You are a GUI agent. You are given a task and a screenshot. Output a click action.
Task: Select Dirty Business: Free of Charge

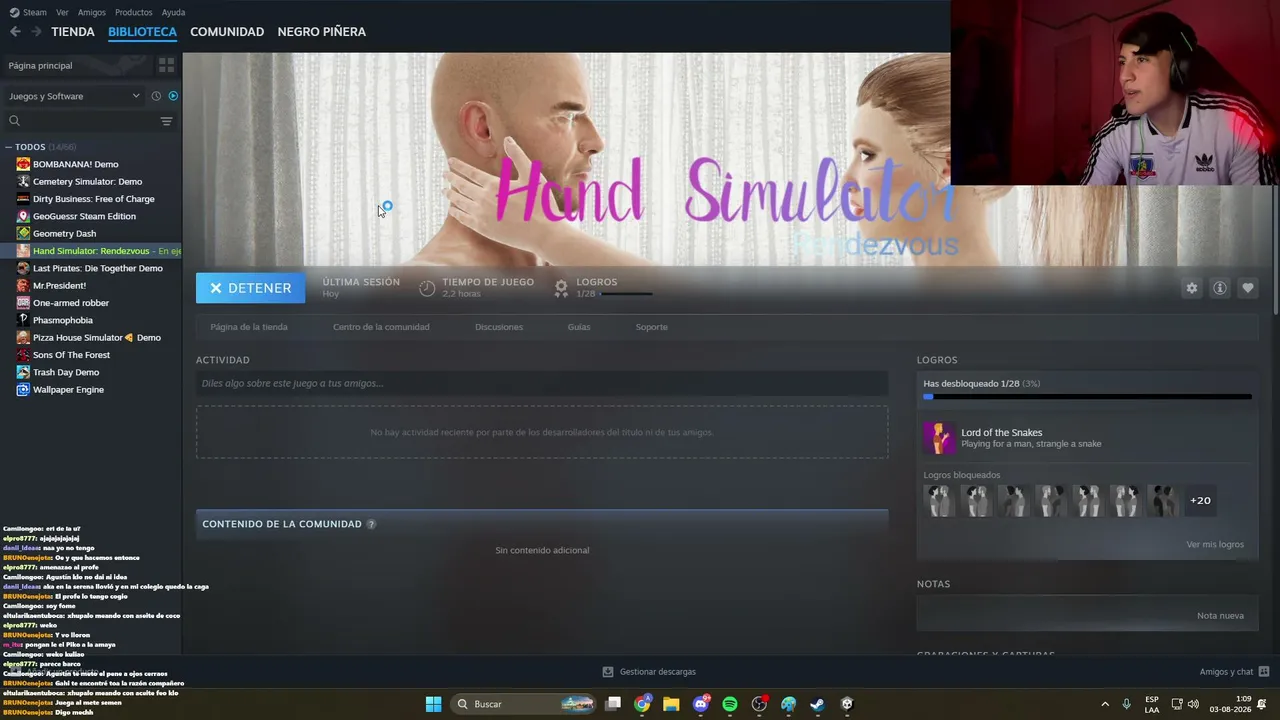(x=93, y=199)
